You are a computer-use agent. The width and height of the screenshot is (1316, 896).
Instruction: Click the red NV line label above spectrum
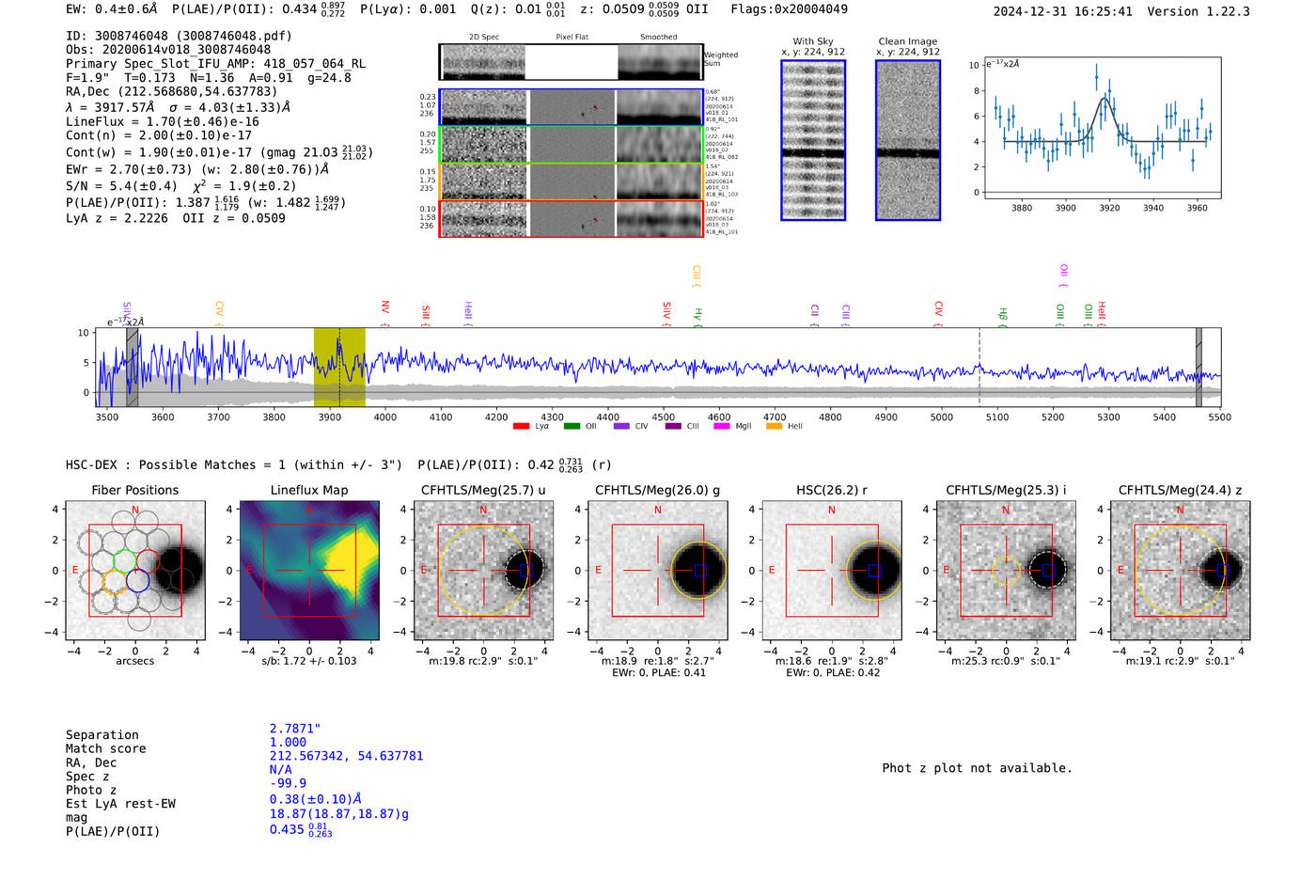pyautogui.click(x=385, y=312)
